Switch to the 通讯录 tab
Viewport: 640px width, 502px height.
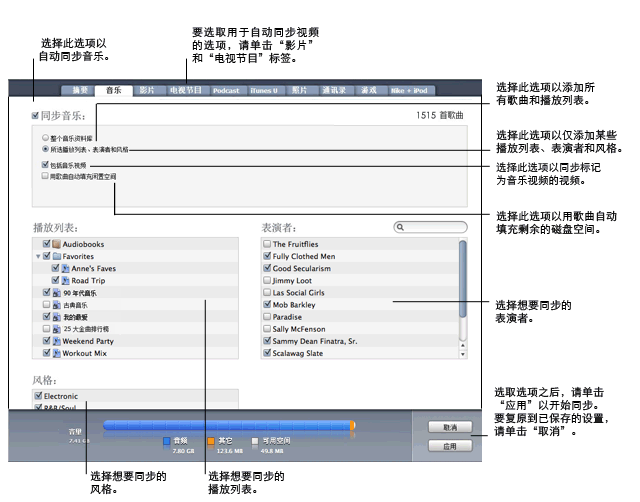[x=334, y=91]
